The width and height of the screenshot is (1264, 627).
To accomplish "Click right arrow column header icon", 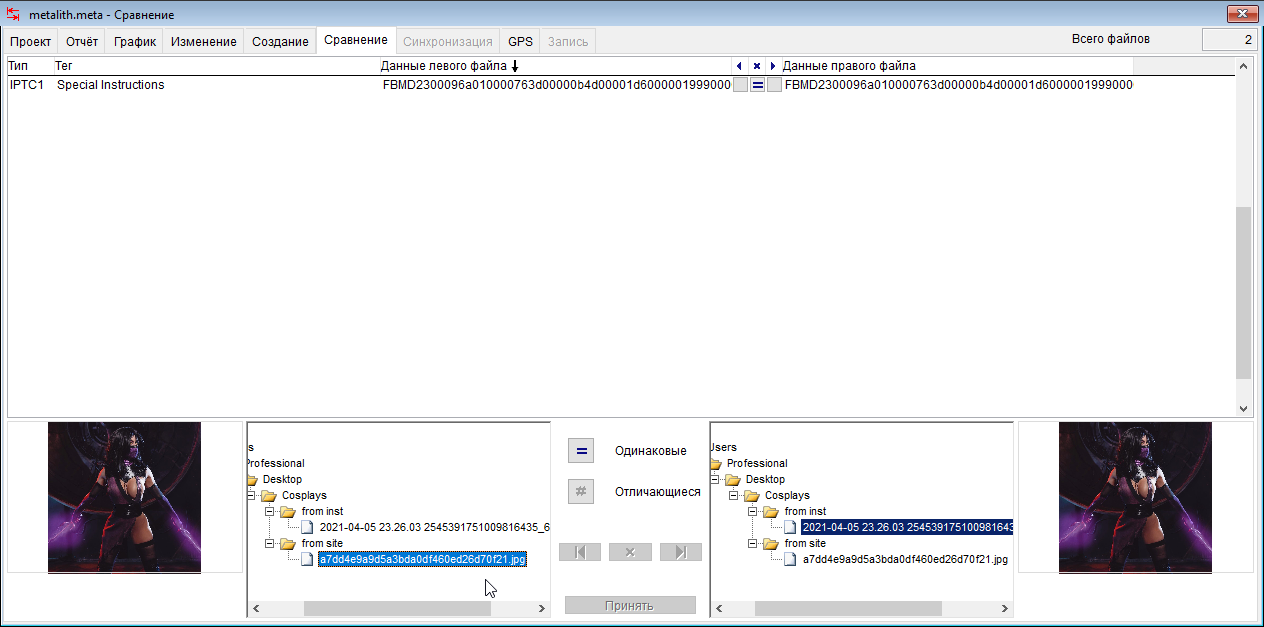I will tap(772, 66).
